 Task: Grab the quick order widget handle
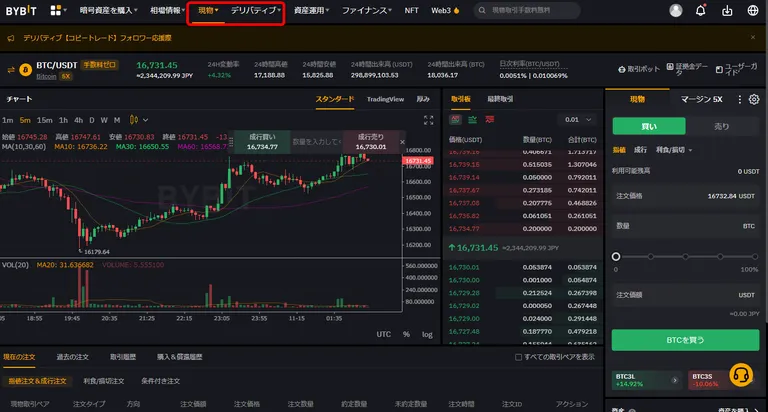pyautogui.click(x=231, y=142)
